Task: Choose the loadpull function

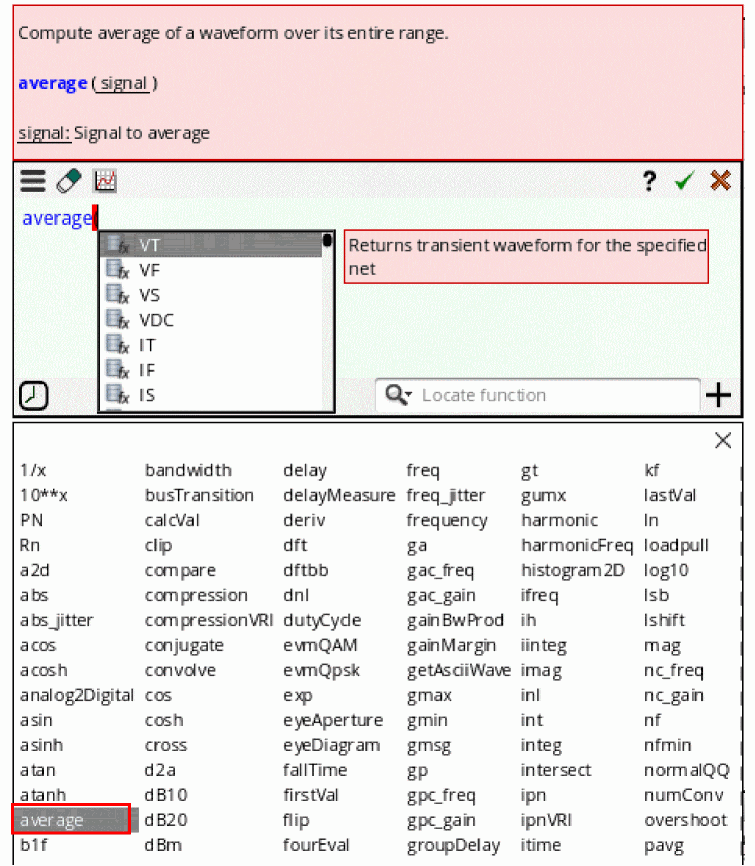Action: [x=676, y=545]
